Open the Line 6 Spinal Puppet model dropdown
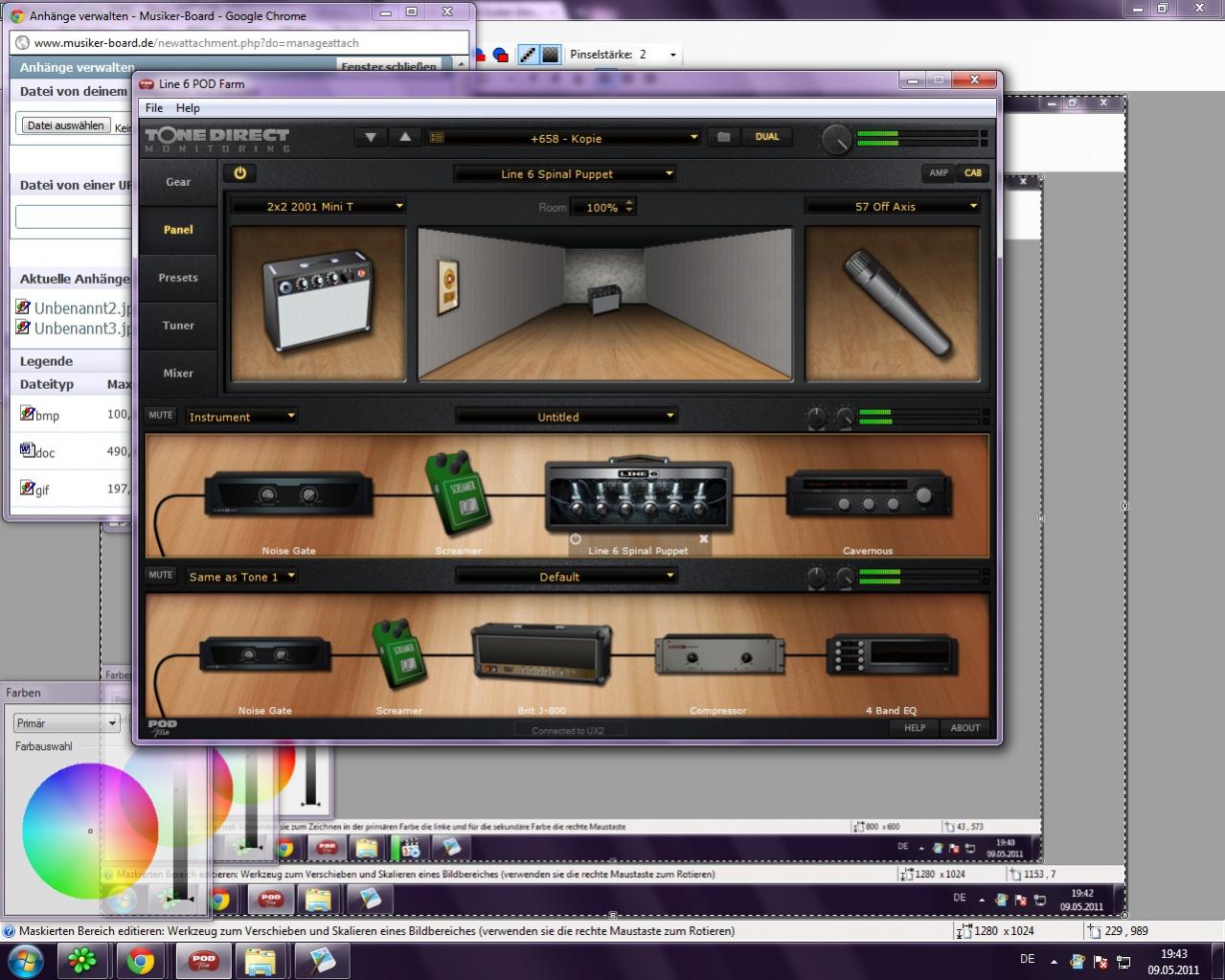The height and width of the screenshot is (980, 1225). [564, 174]
